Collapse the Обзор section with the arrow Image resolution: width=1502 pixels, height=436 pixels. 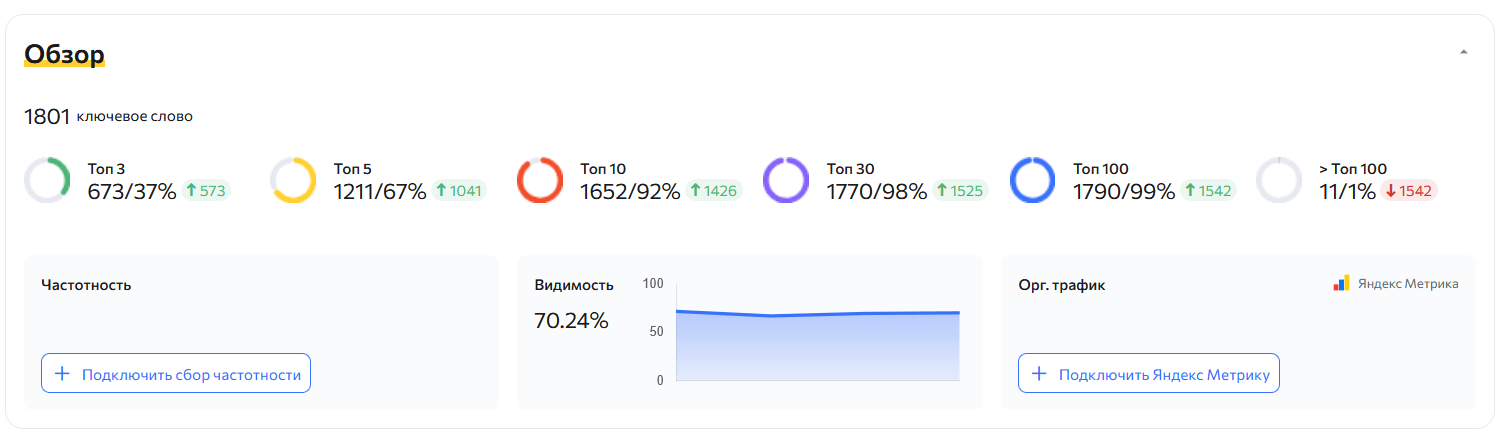click(x=1464, y=52)
